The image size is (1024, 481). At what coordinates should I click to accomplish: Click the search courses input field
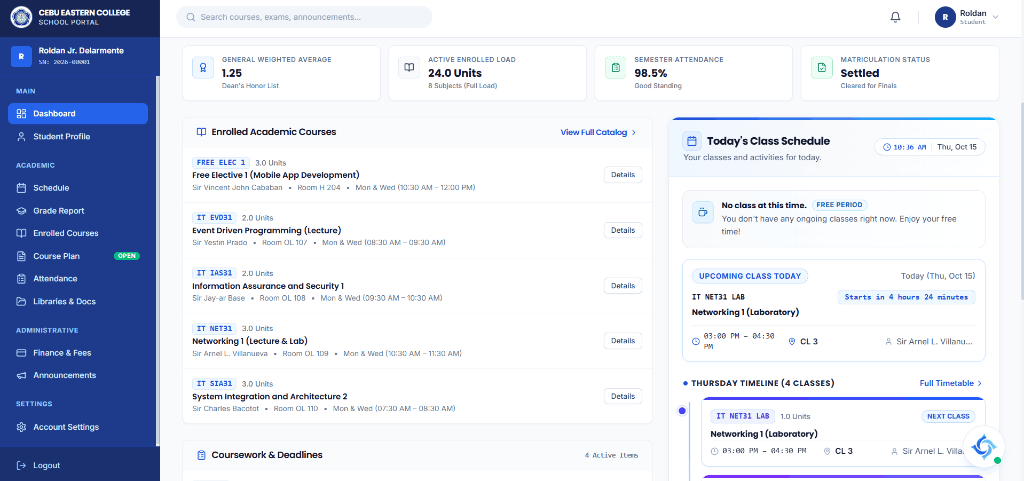[304, 17]
